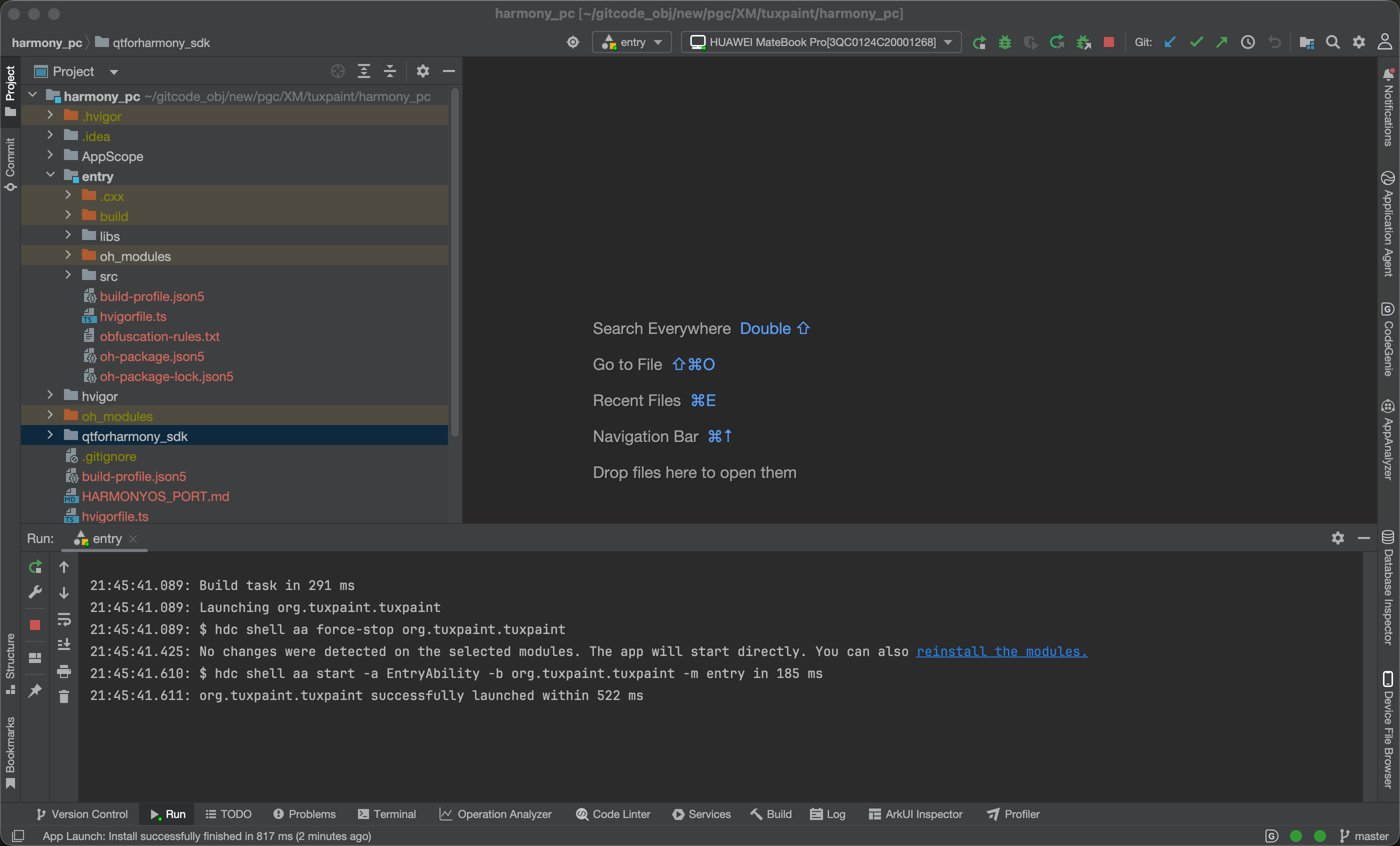Toggle Structure tool window
Viewport: 1400px width, 846px height.
click(10, 663)
